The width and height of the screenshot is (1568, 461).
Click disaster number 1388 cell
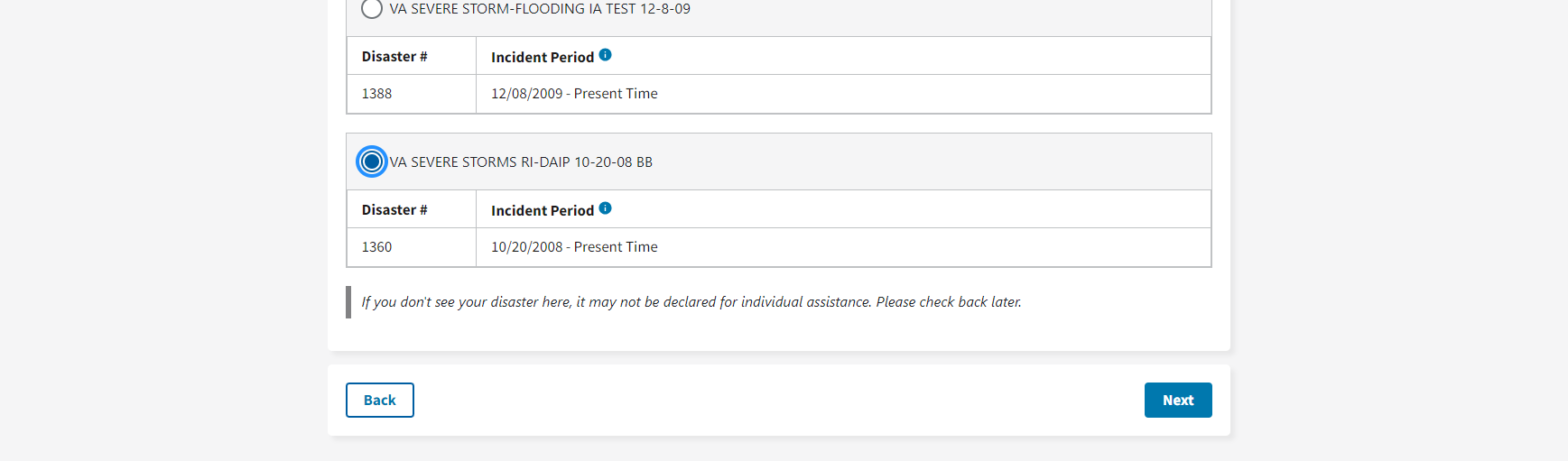377,94
